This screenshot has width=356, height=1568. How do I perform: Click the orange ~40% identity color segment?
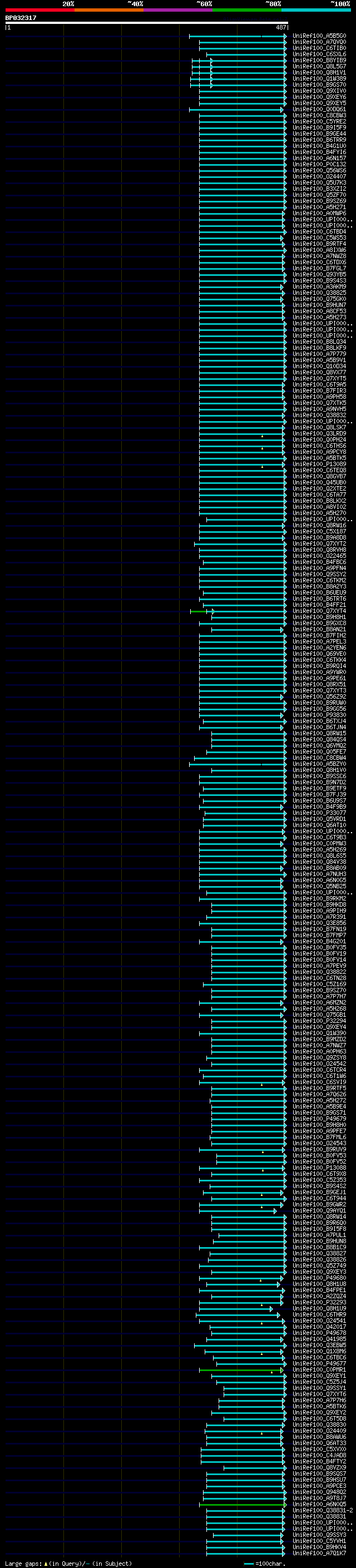[x=109, y=10]
